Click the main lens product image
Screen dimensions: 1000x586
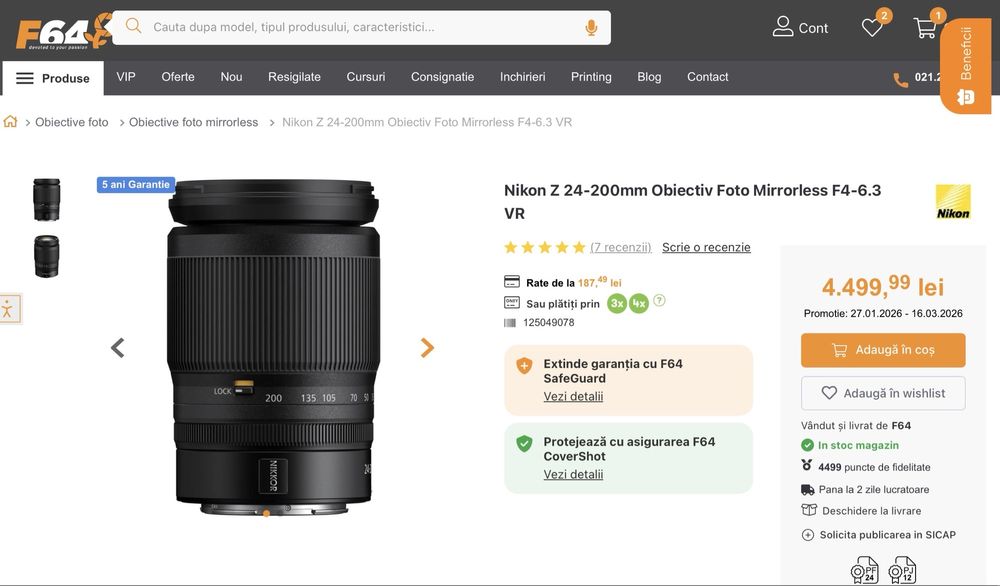point(273,348)
